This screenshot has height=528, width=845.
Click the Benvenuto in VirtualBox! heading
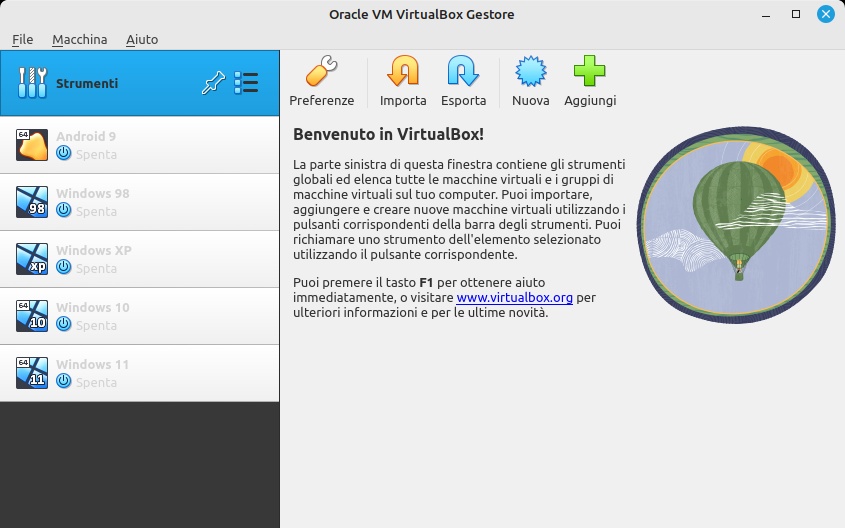pyautogui.click(x=388, y=134)
